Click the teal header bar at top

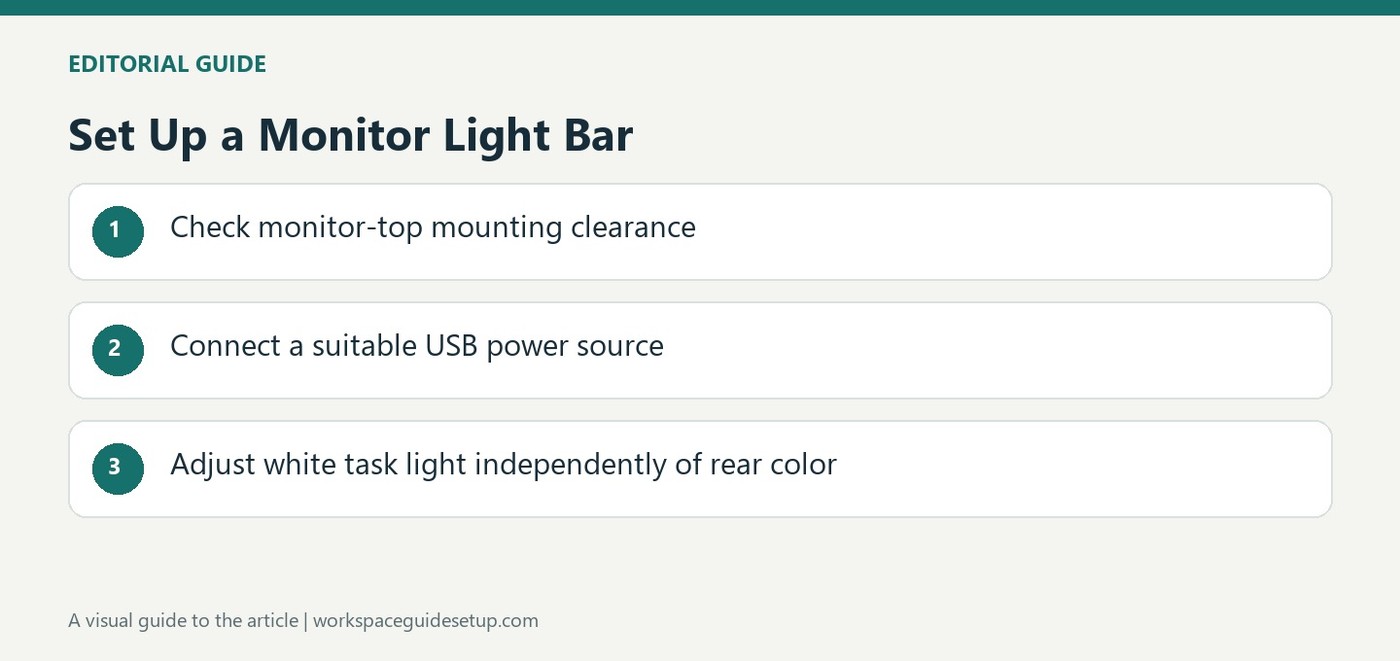[700, 7]
